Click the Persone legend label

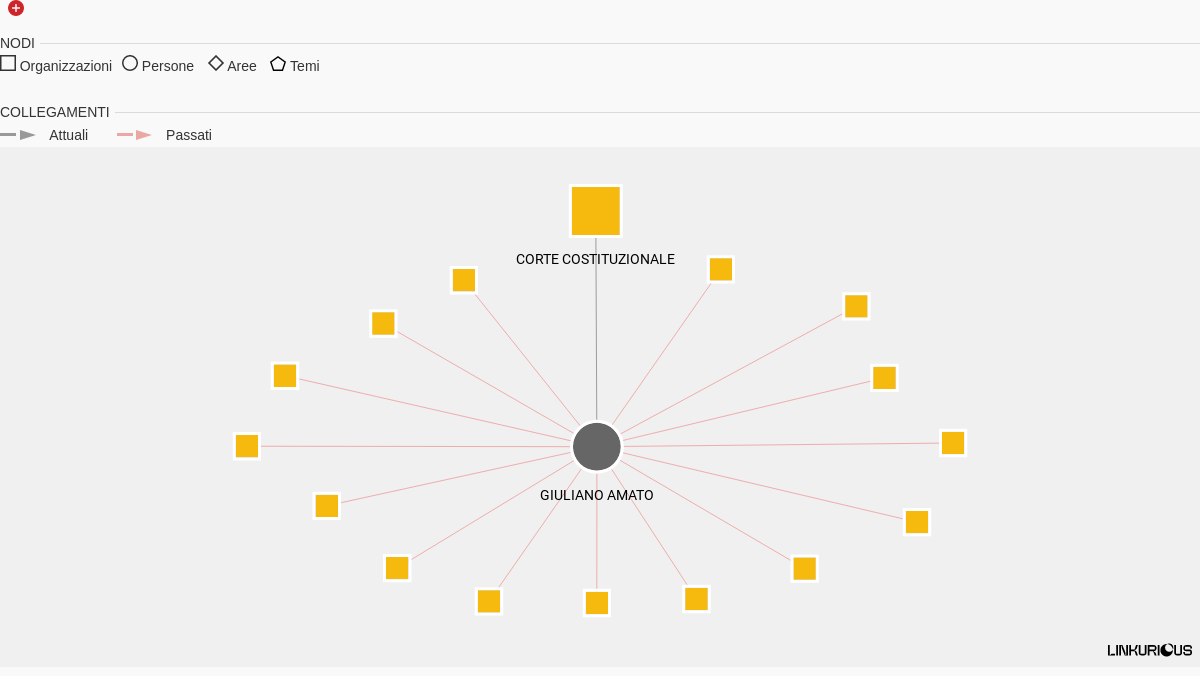[168, 66]
